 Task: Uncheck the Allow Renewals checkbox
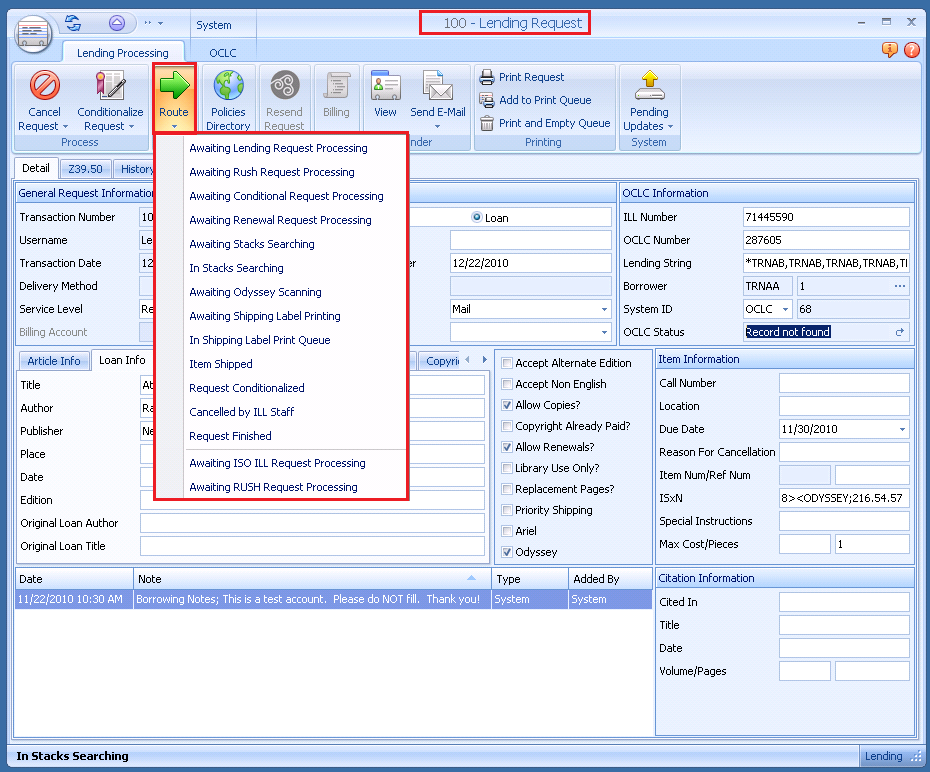click(x=507, y=447)
